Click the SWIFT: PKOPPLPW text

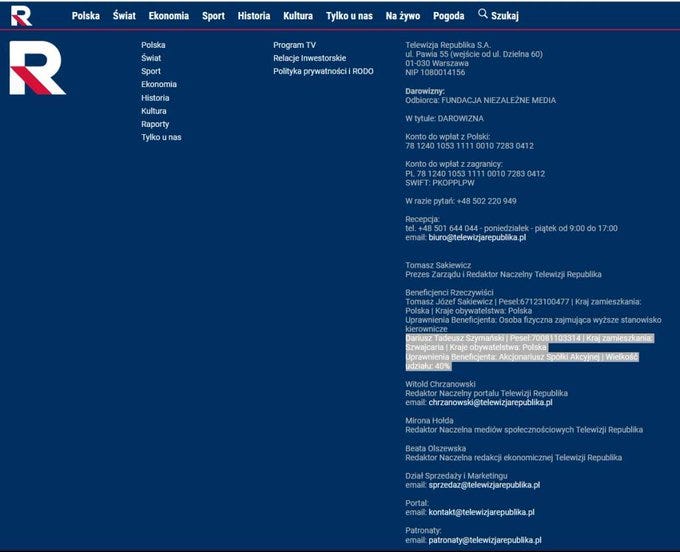click(440, 183)
